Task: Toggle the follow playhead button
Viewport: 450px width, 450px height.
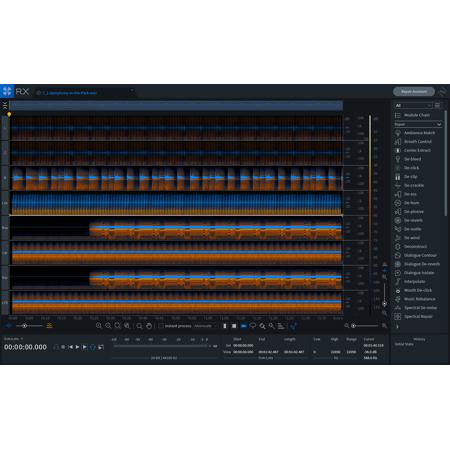Action: pyautogui.click(x=101, y=347)
